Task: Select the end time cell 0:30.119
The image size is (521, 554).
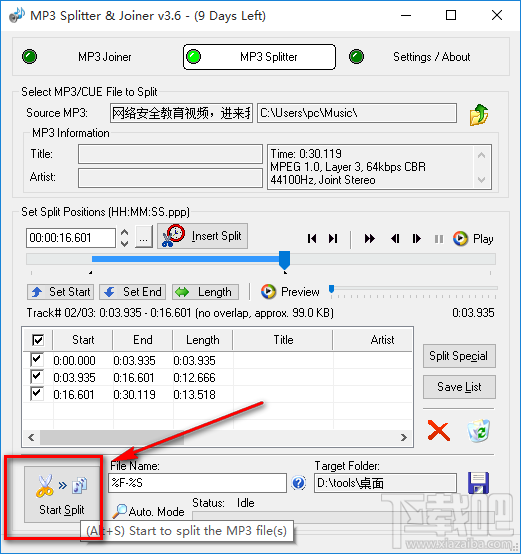Action: pos(134,395)
